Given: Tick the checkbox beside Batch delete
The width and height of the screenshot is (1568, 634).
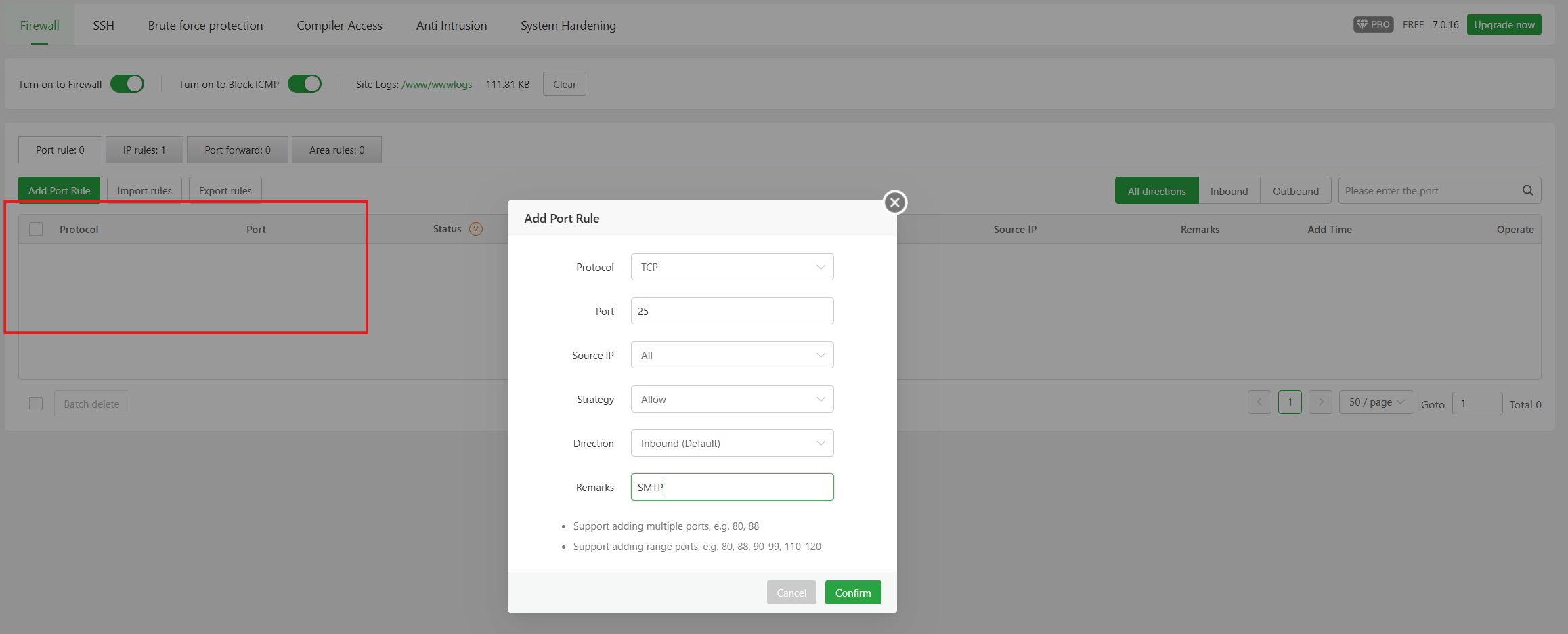Looking at the screenshot, I should coord(36,404).
